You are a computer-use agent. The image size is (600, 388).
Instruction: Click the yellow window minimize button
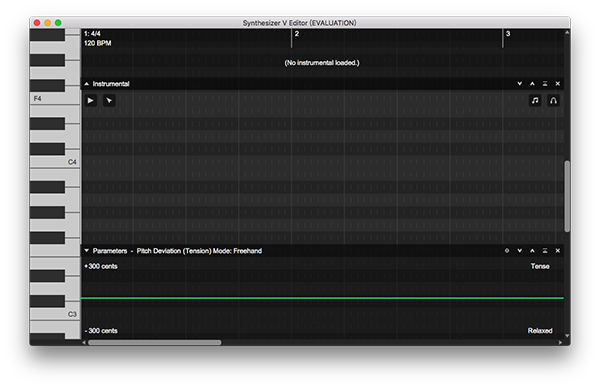point(47,23)
